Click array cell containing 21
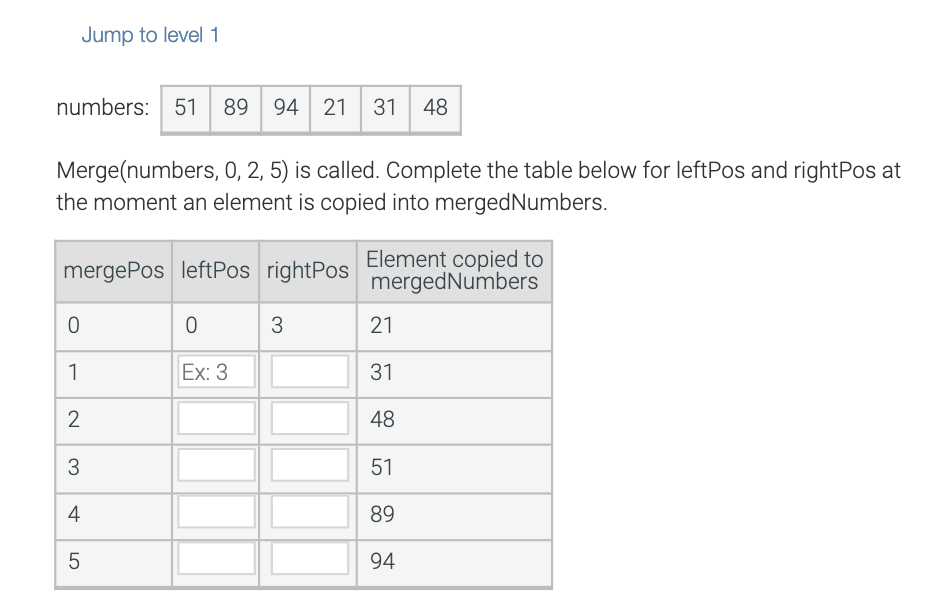 335,108
